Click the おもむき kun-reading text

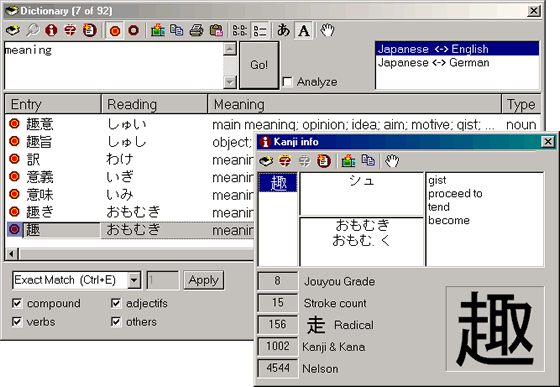point(362,225)
